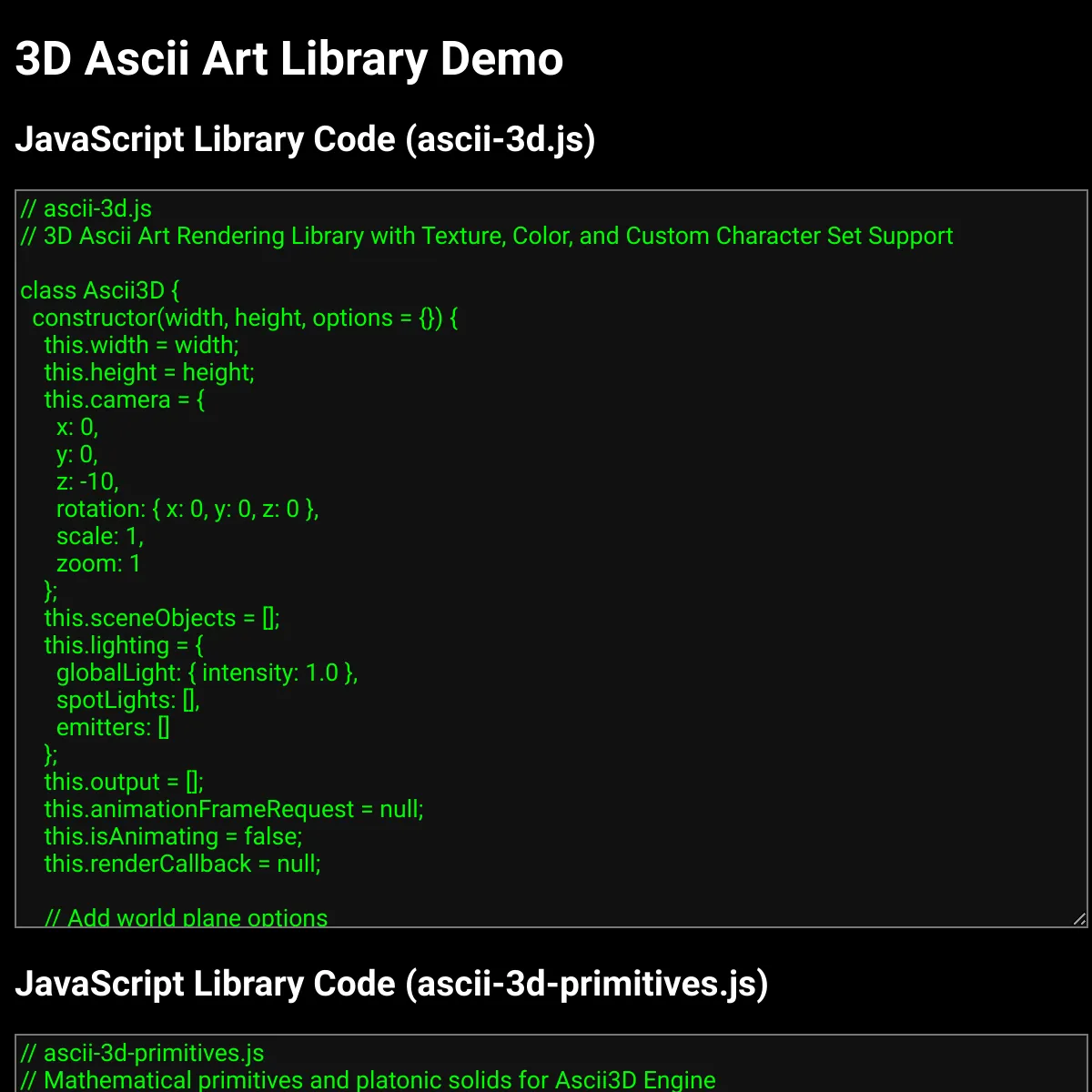Click the 'globalLight: { intensity: 1.0 }' line
The height and width of the screenshot is (1092, 1092).
tap(207, 672)
